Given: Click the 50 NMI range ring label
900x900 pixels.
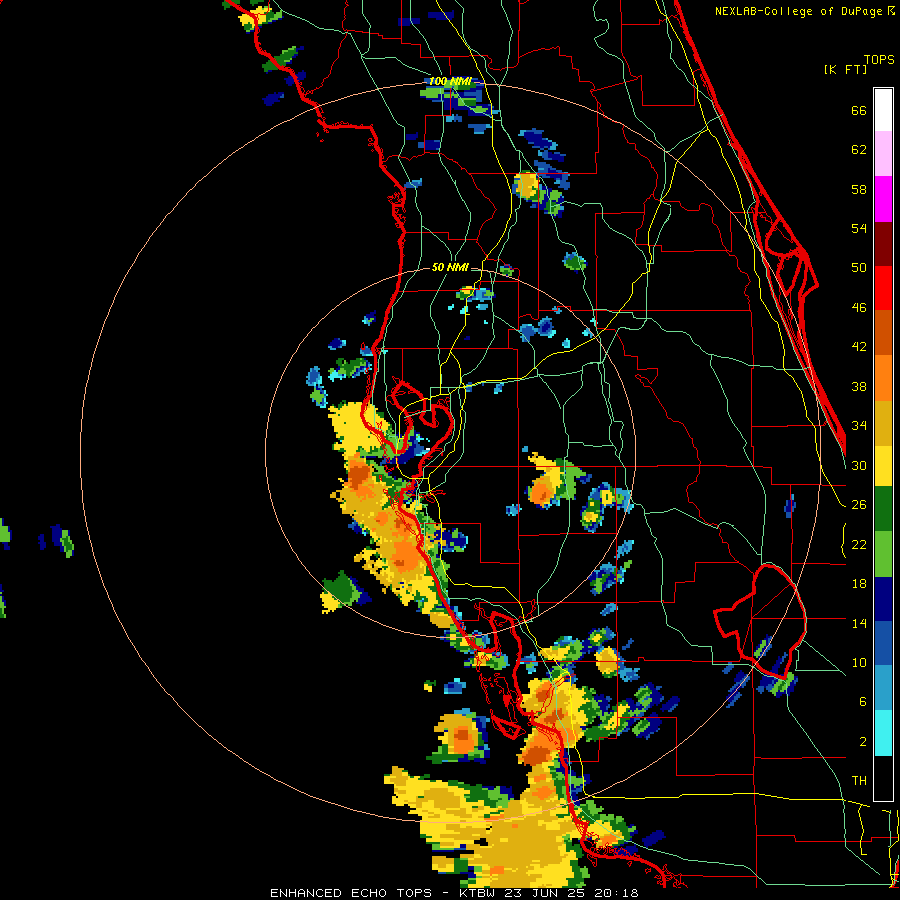Looking at the screenshot, I should [449, 267].
